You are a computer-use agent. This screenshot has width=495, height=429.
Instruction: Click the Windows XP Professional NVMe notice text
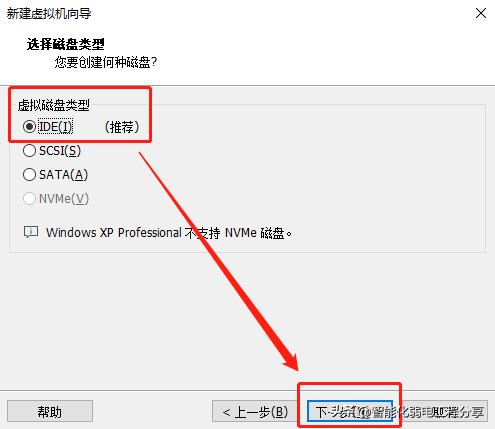pyautogui.click(x=169, y=233)
